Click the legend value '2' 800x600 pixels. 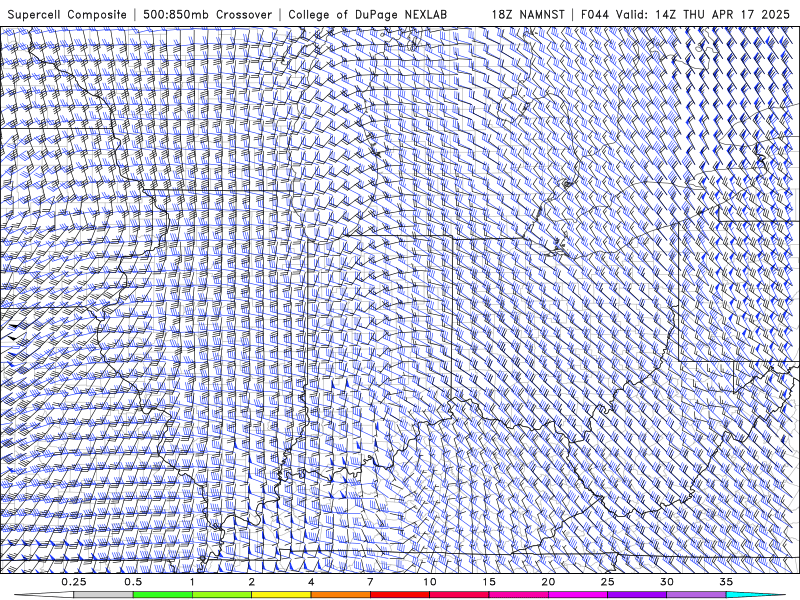(252, 582)
